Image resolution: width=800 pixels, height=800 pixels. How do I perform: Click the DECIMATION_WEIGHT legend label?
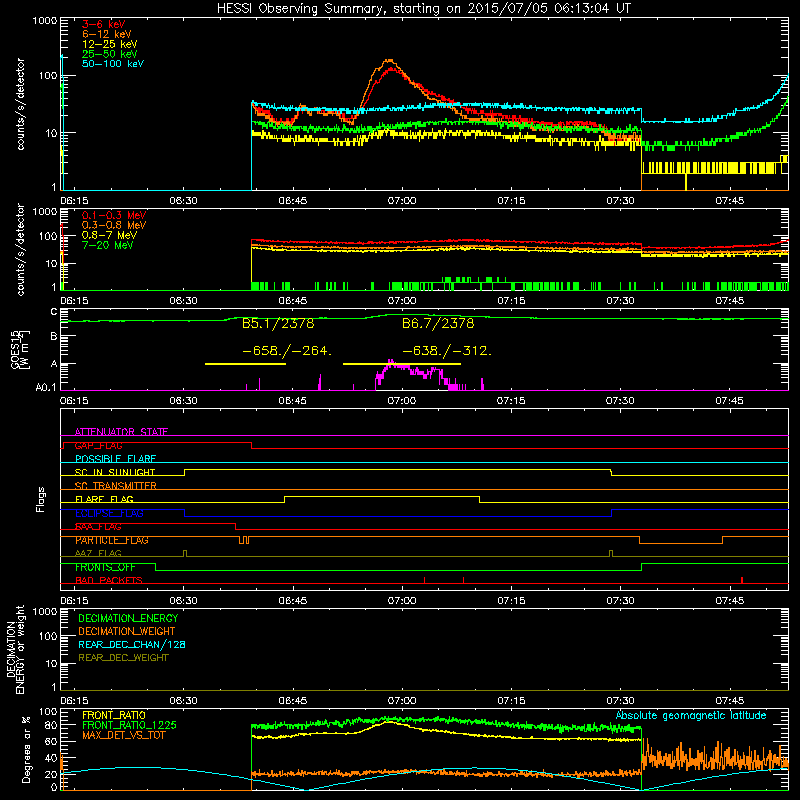coord(127,631)
